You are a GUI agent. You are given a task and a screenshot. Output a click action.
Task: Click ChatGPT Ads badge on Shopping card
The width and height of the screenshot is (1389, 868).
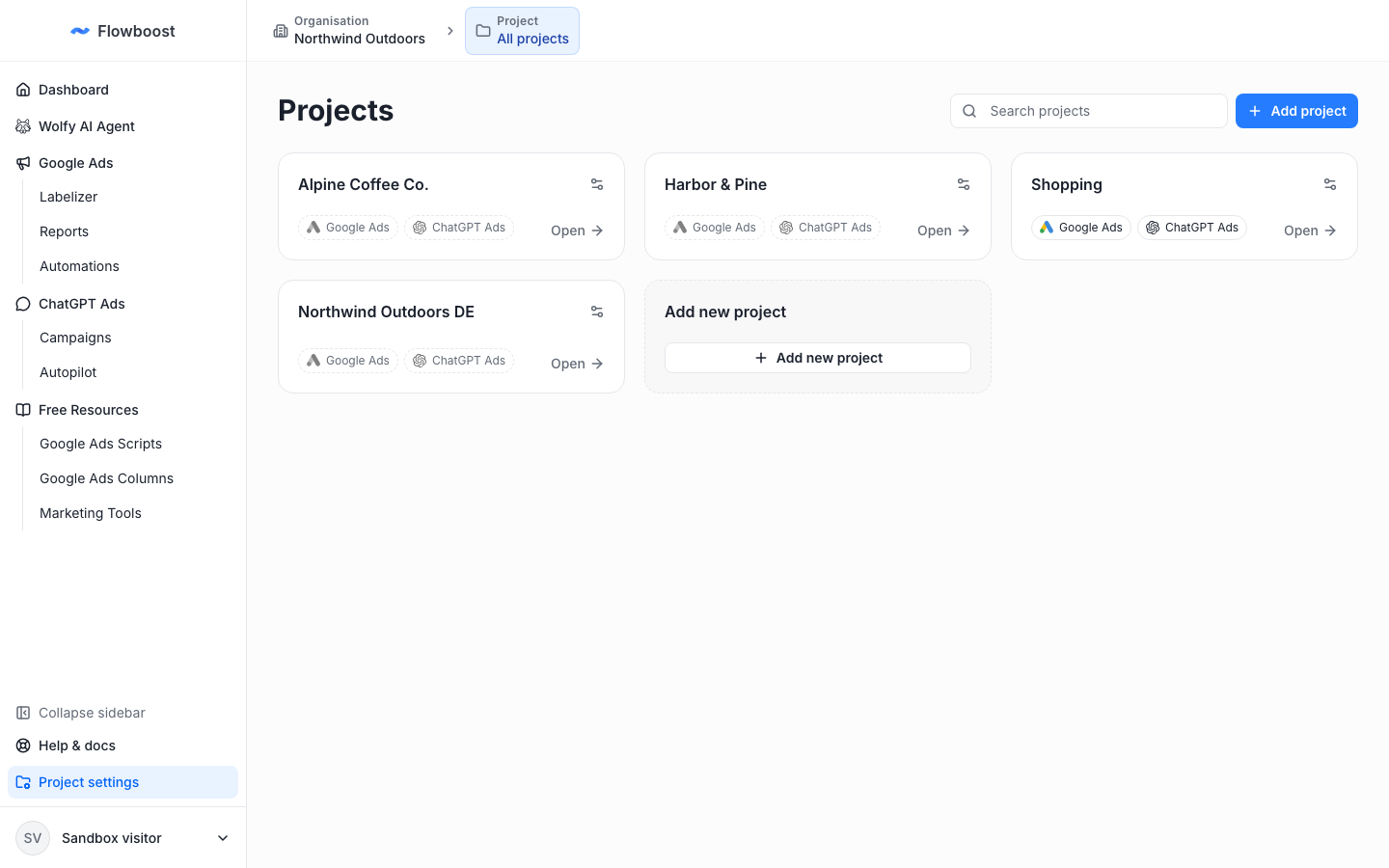[1192, 228]
